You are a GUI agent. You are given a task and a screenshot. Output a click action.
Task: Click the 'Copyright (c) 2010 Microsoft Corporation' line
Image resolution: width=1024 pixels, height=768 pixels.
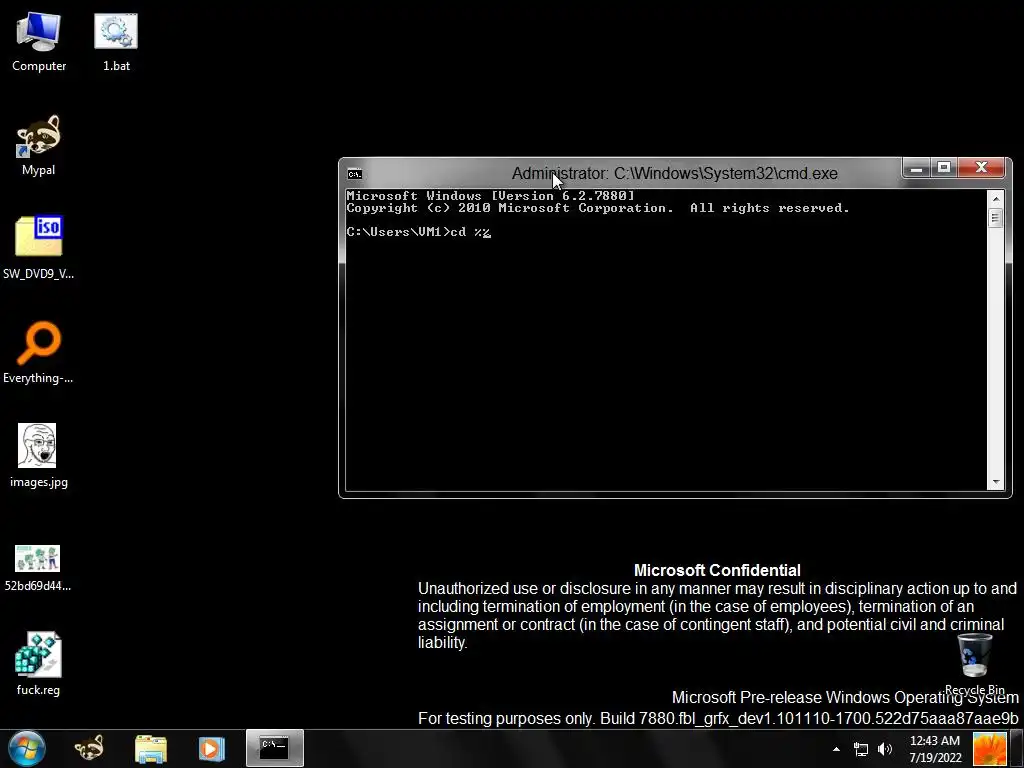click(598, 208)
